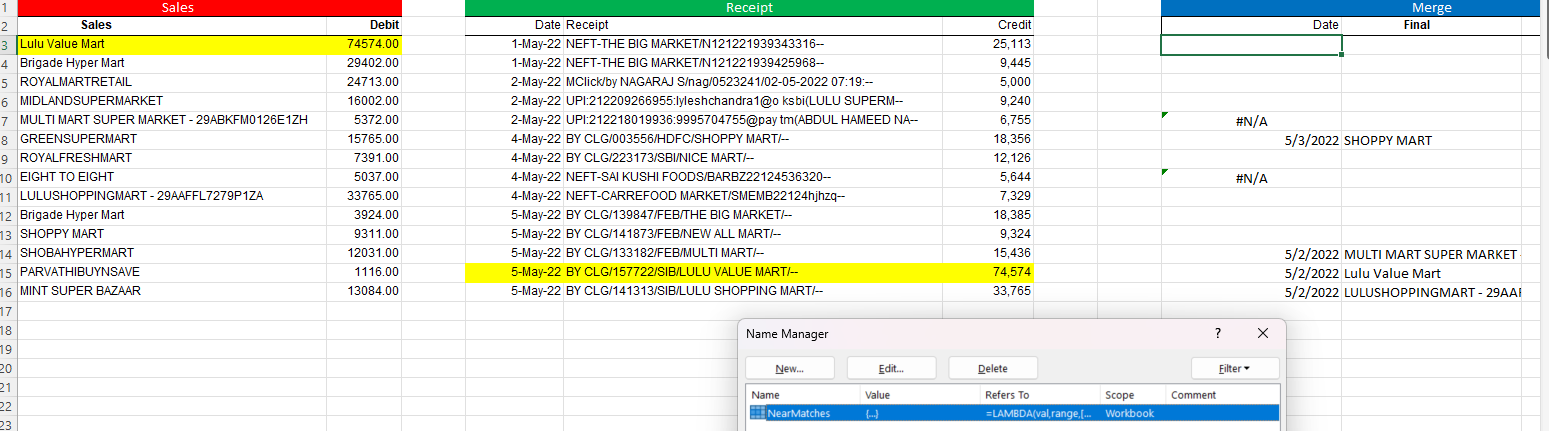
Task: Select the green Receipt header cell
Action: [x=749, y=8]
